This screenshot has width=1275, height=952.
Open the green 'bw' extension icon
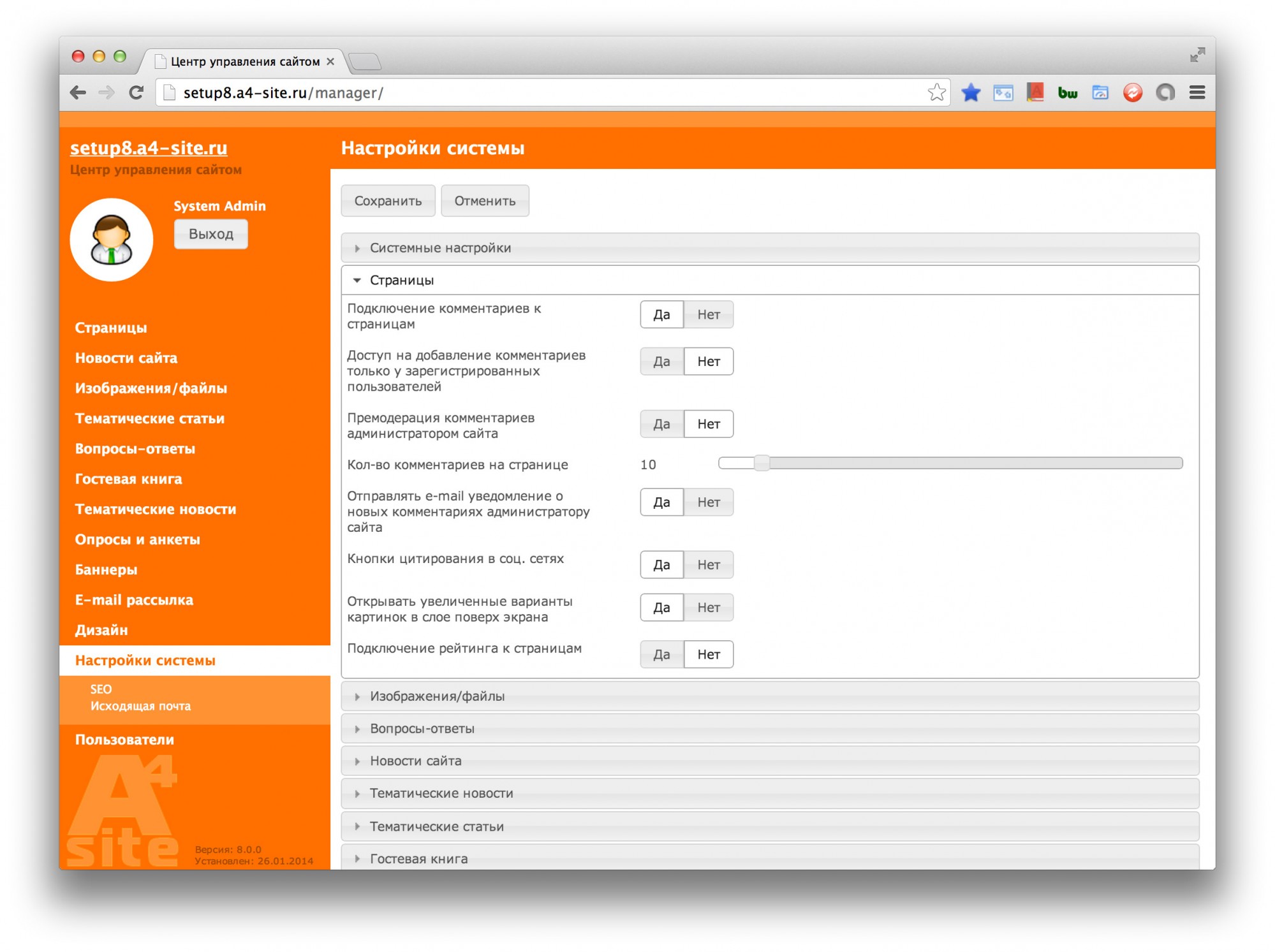coord(1067,93)
